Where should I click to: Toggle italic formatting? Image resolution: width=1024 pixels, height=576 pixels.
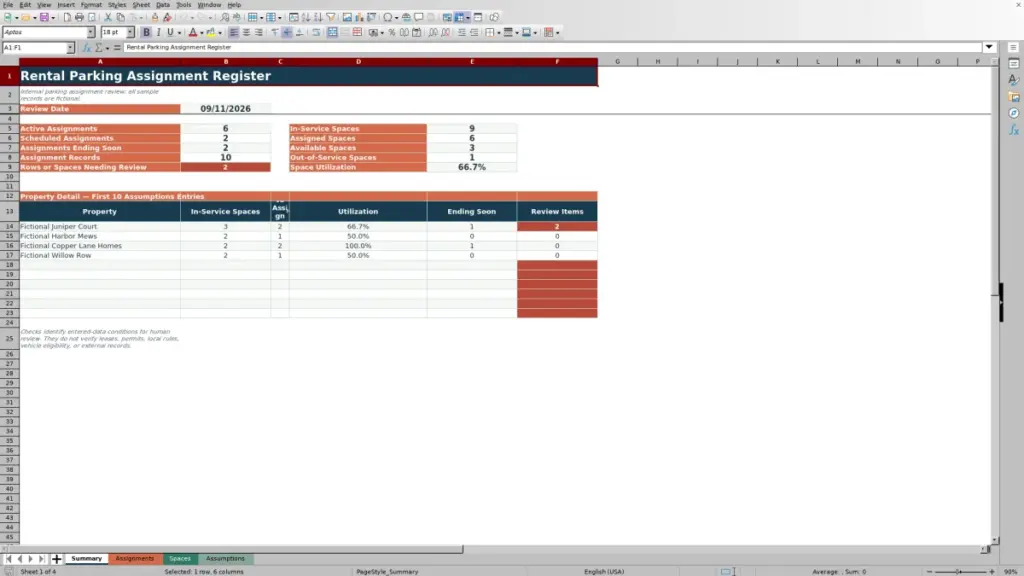(159, 32)
